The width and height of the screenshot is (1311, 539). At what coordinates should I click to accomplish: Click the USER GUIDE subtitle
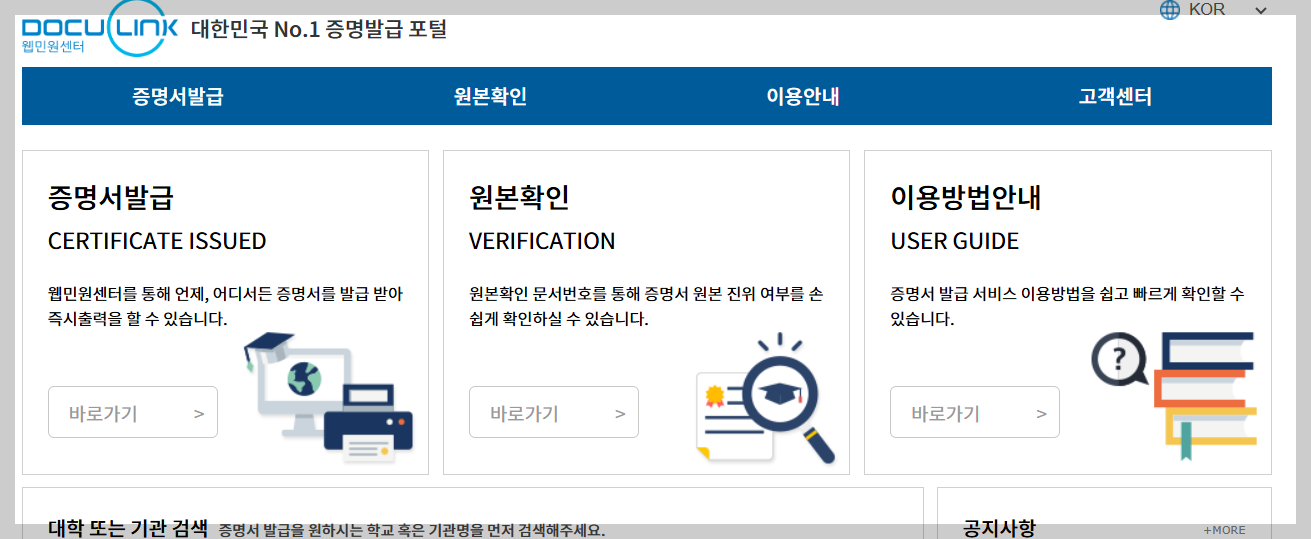click(955, 241)
